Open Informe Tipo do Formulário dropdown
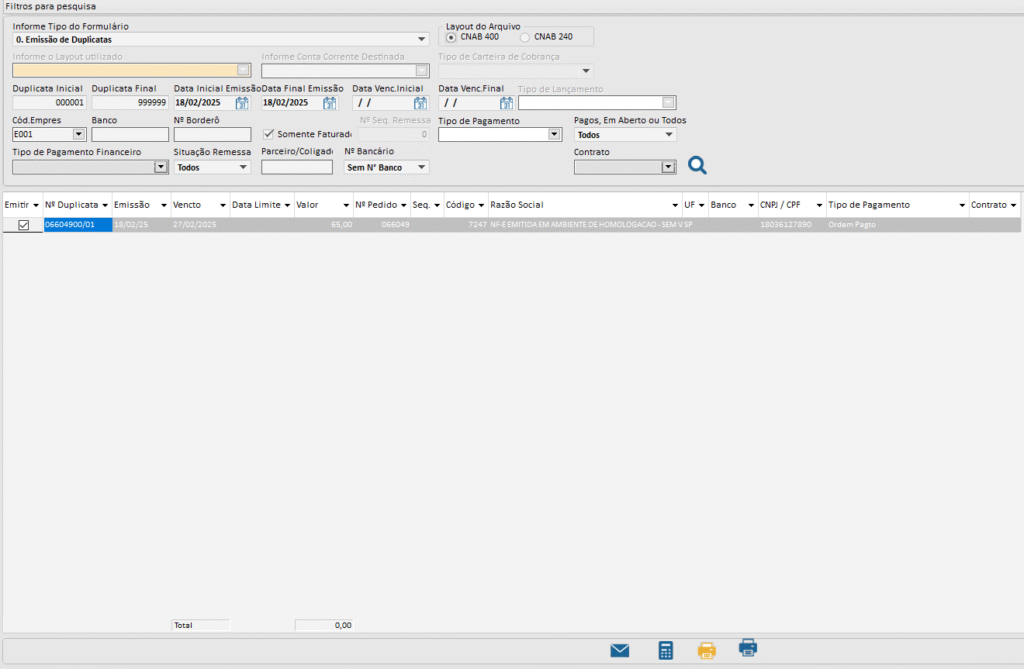The height and width of the screenshot is (669, 1024). [421, 39]
